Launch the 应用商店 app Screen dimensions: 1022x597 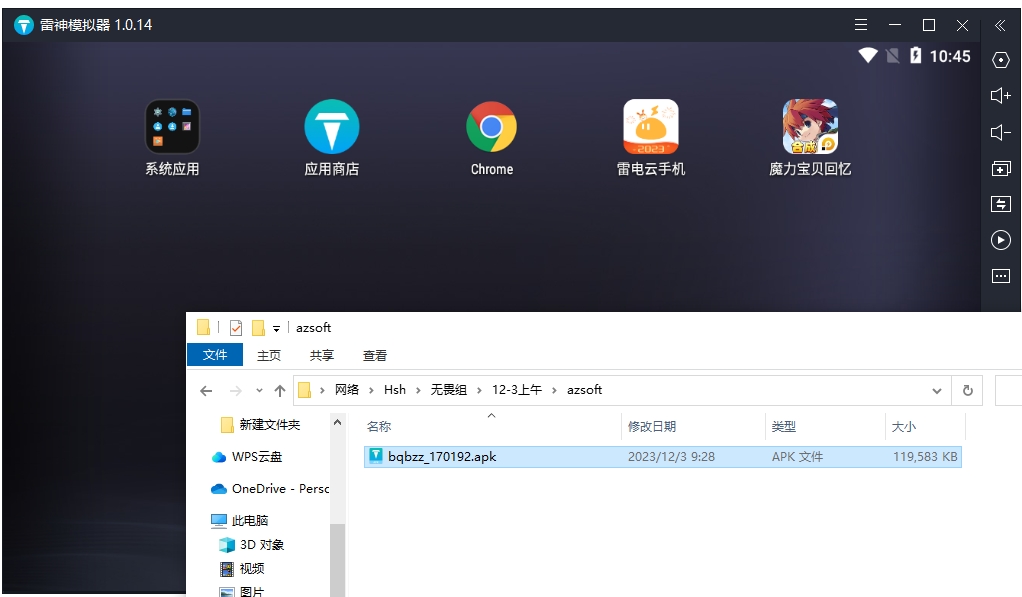point(332,126)
